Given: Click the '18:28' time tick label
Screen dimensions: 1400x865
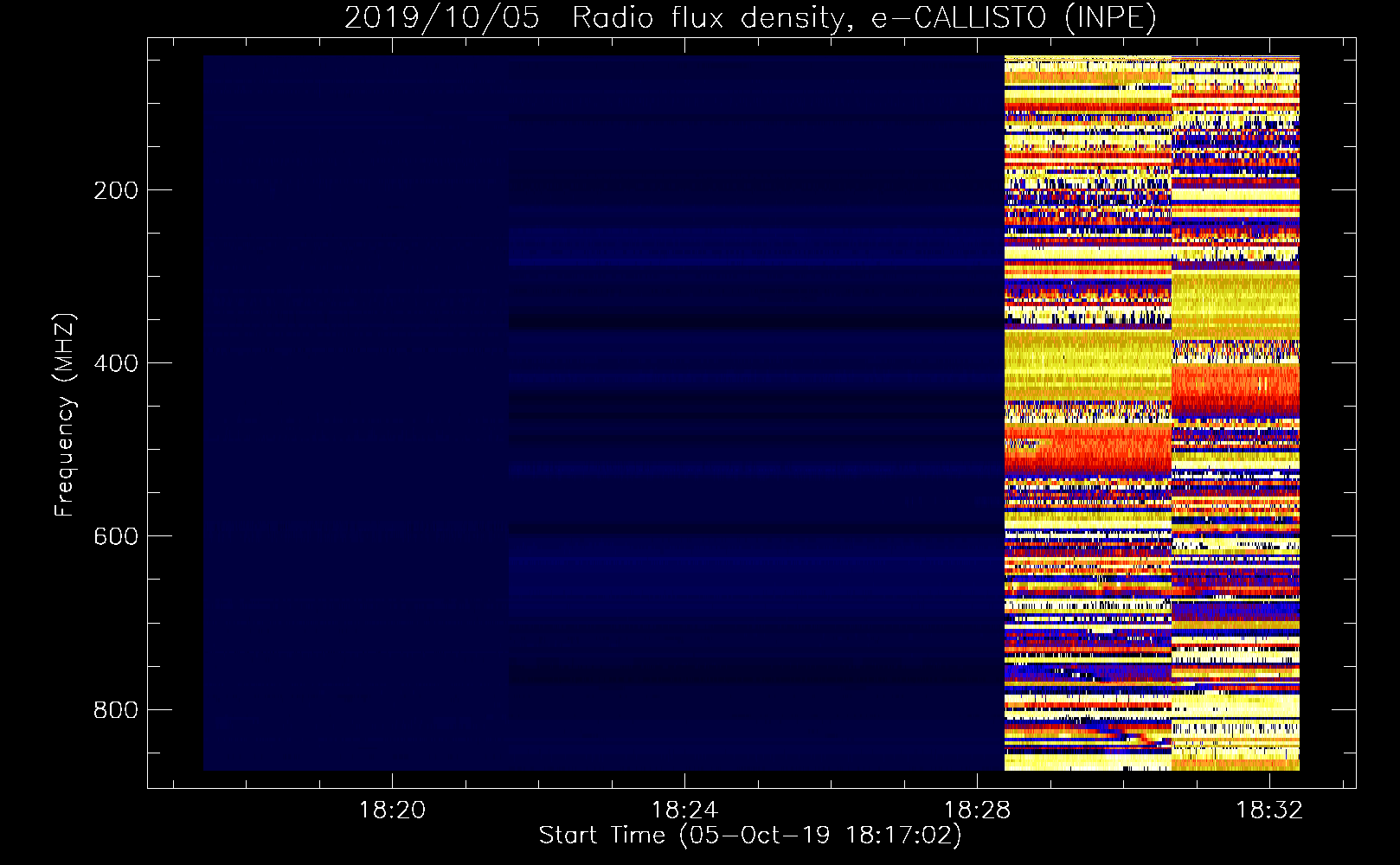Looking at the screenshot, I should [977, 811].
